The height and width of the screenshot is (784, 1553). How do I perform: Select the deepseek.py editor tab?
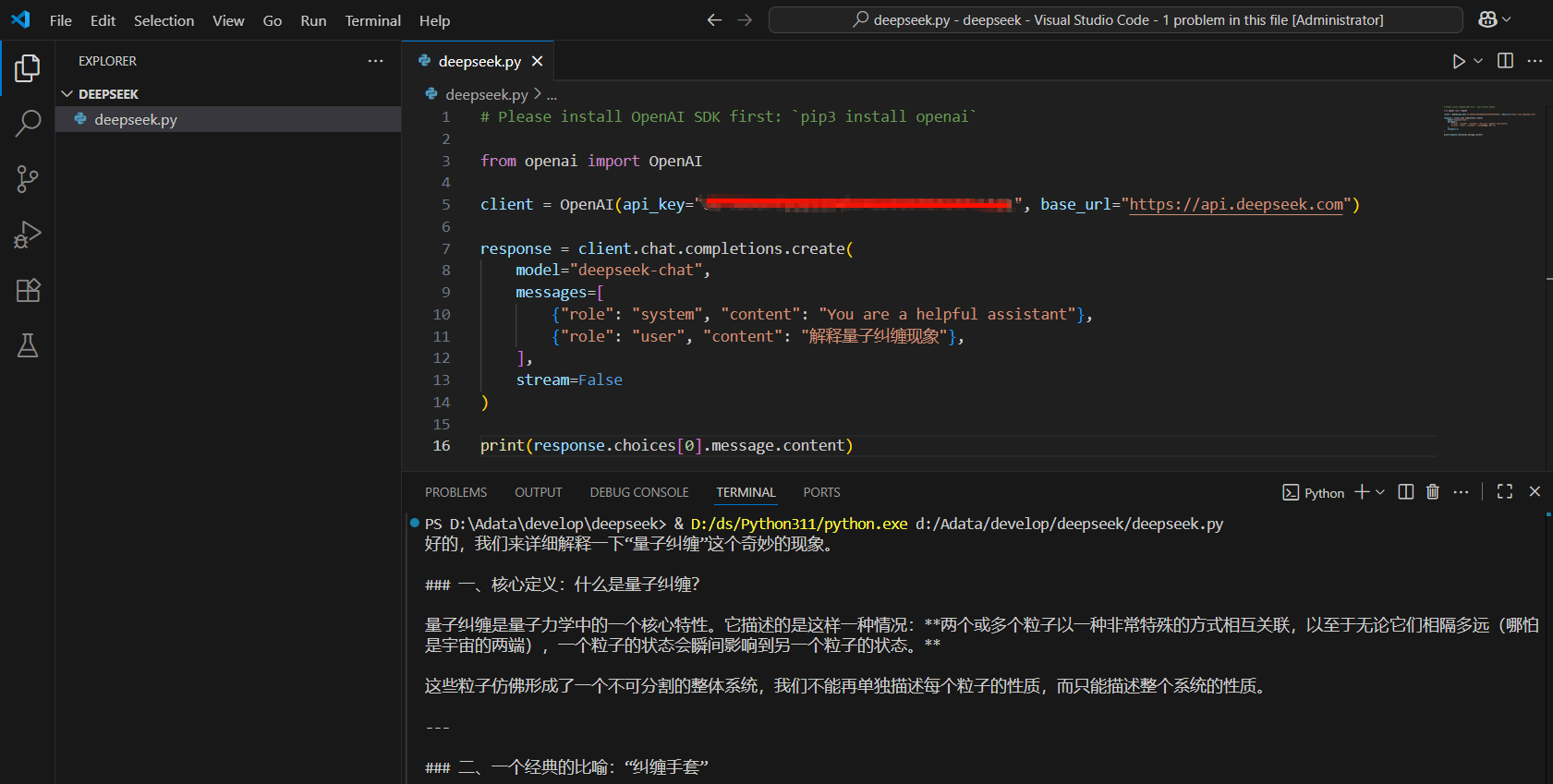point(479,61)
